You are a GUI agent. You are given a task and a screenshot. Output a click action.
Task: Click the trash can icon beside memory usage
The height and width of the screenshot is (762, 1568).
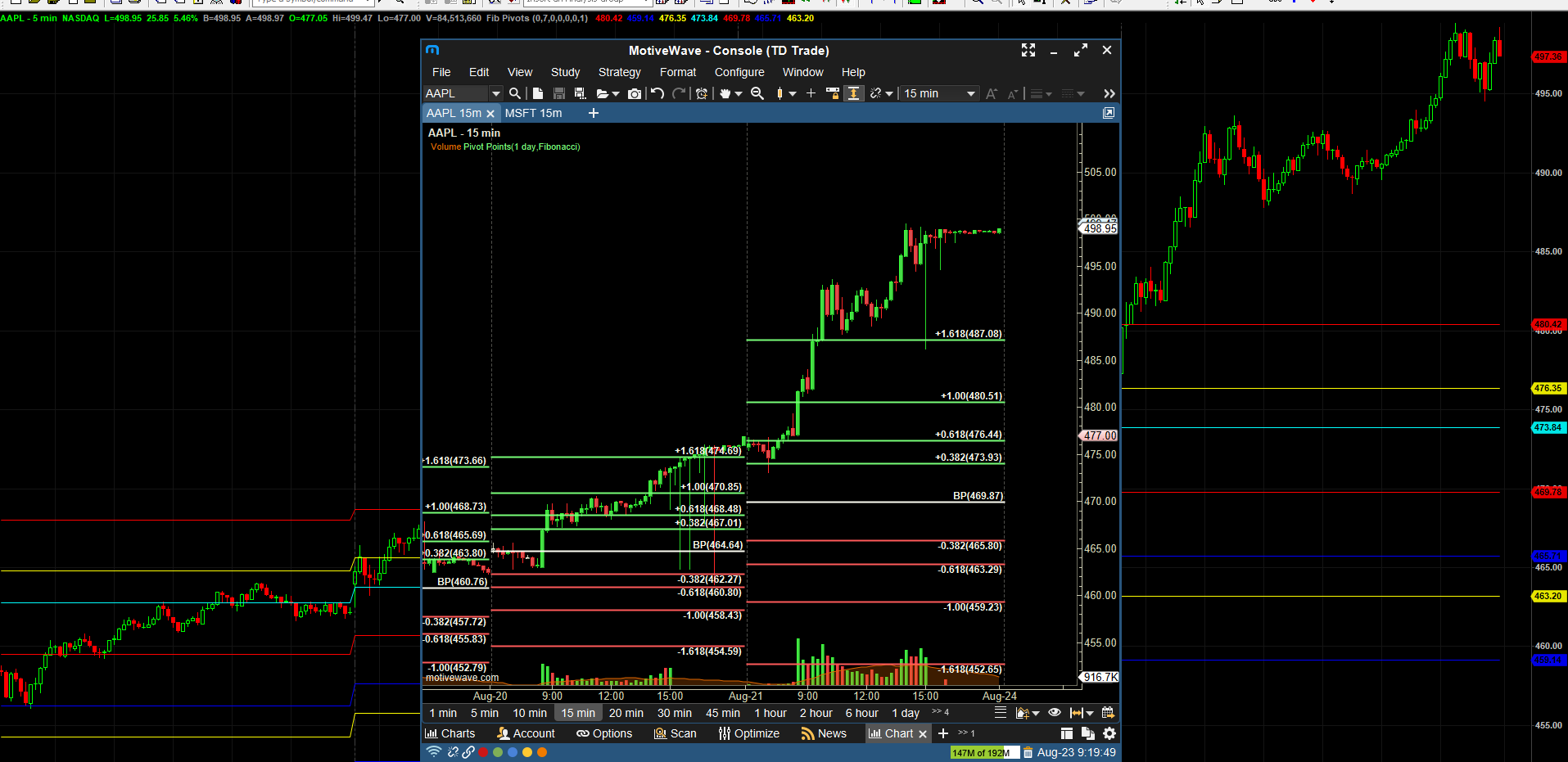coord(1028,753)
